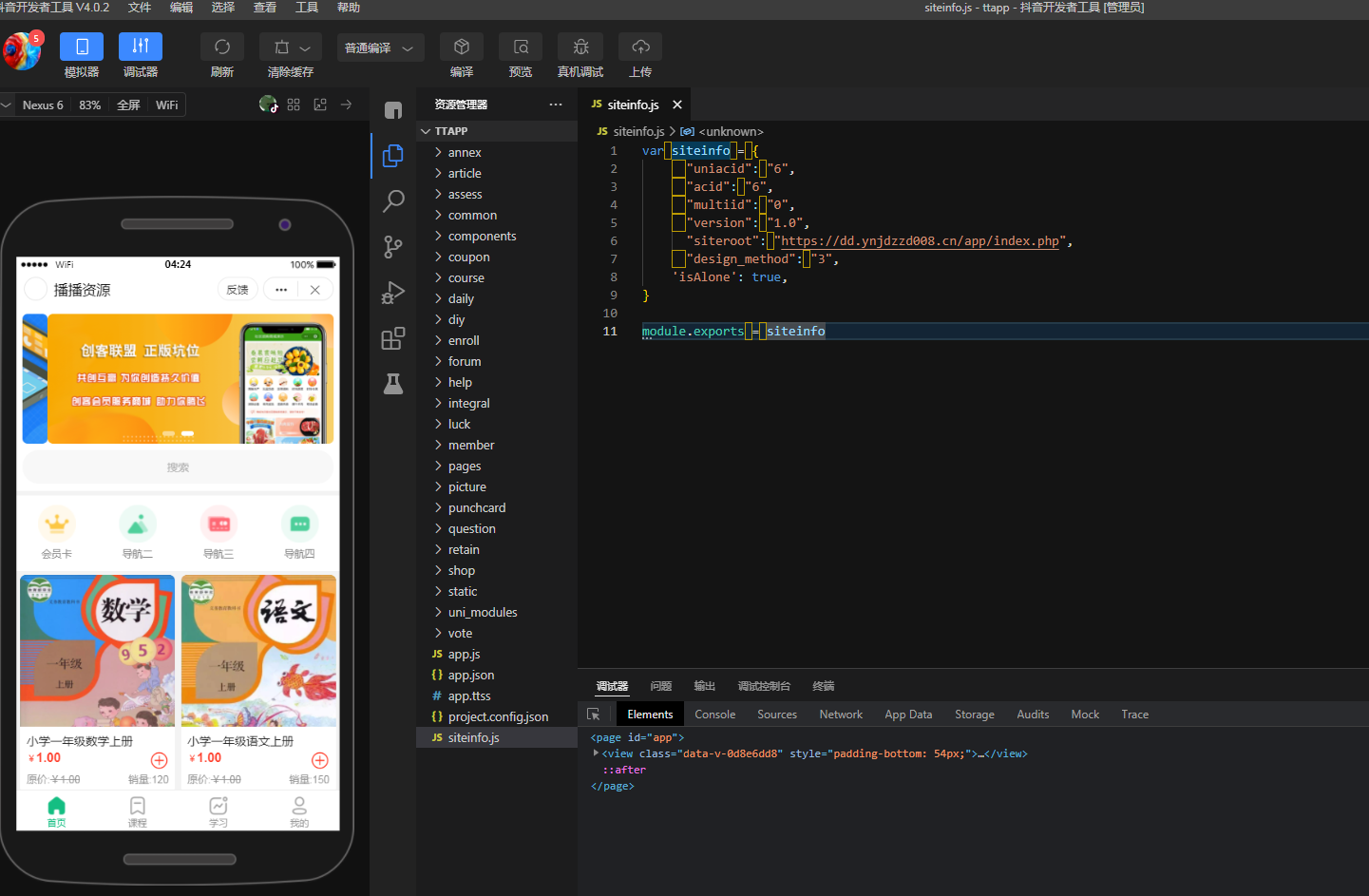Click the 搜索 search field in simulator
Viewport: 1369px width, 896px height.
pos(178,467)
